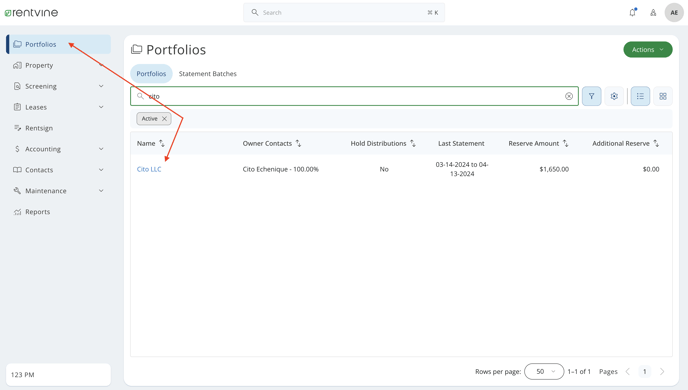Sort by Hold Distributions column arrows
The image size is (688, 390).
pyautogui.click(x=413, y=143)
